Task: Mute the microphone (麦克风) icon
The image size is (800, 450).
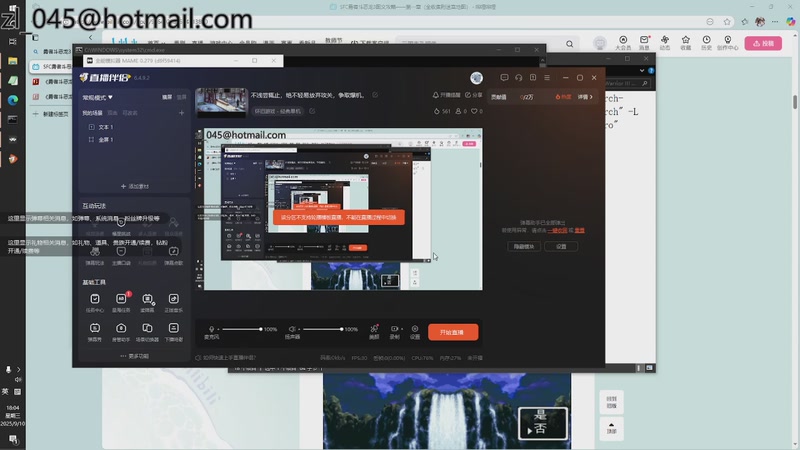Action: coord(211,330)
